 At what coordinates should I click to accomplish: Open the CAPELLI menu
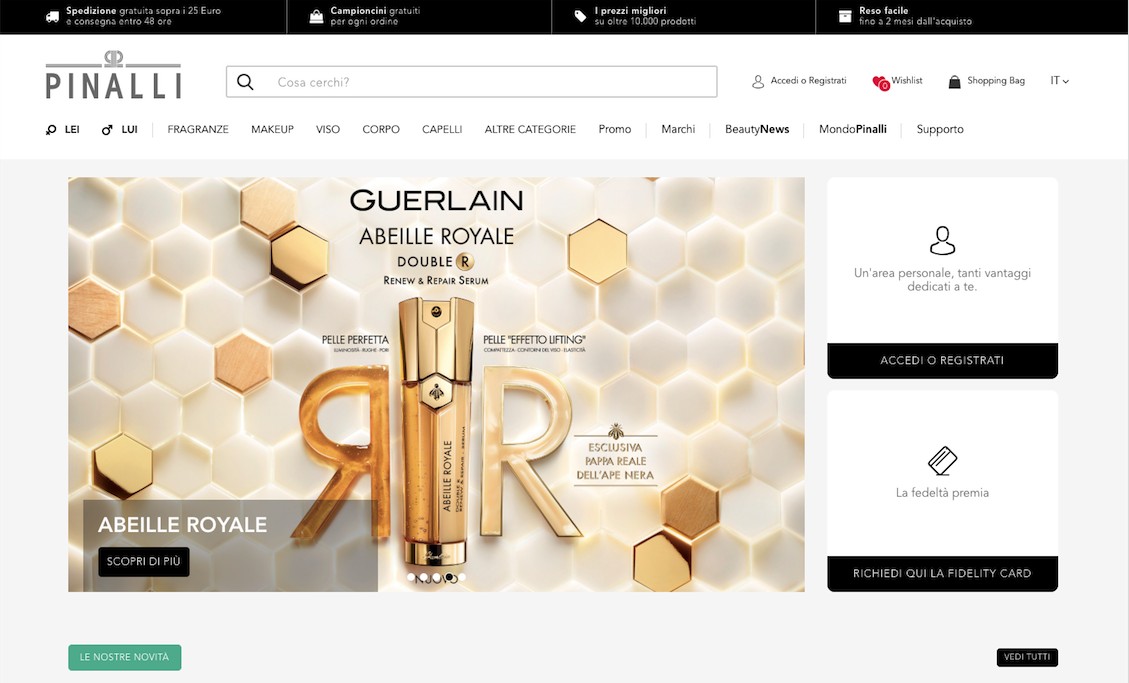[x=442, y=130]
